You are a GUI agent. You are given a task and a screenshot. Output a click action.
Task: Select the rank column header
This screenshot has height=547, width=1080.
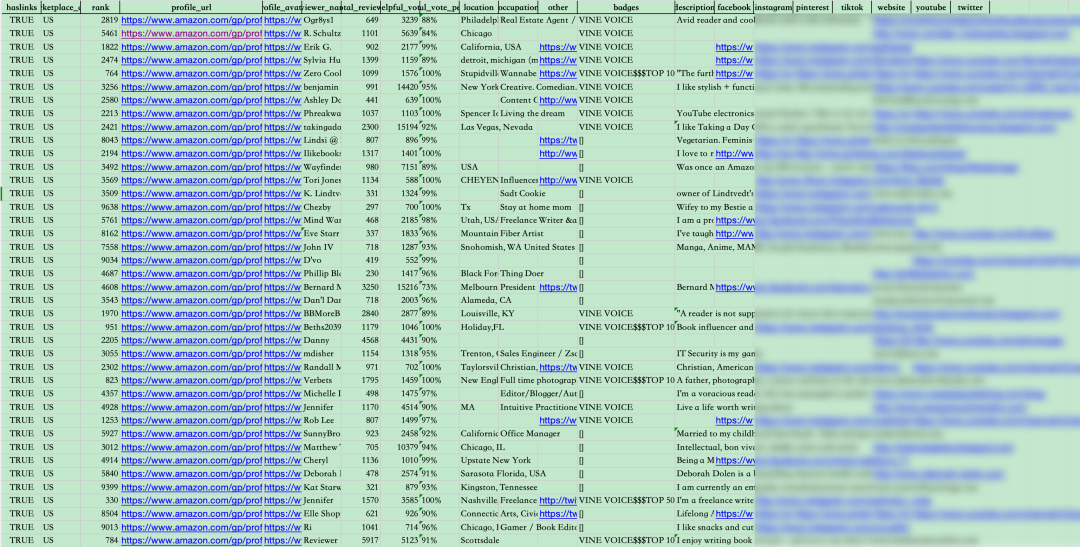[101, 7]
